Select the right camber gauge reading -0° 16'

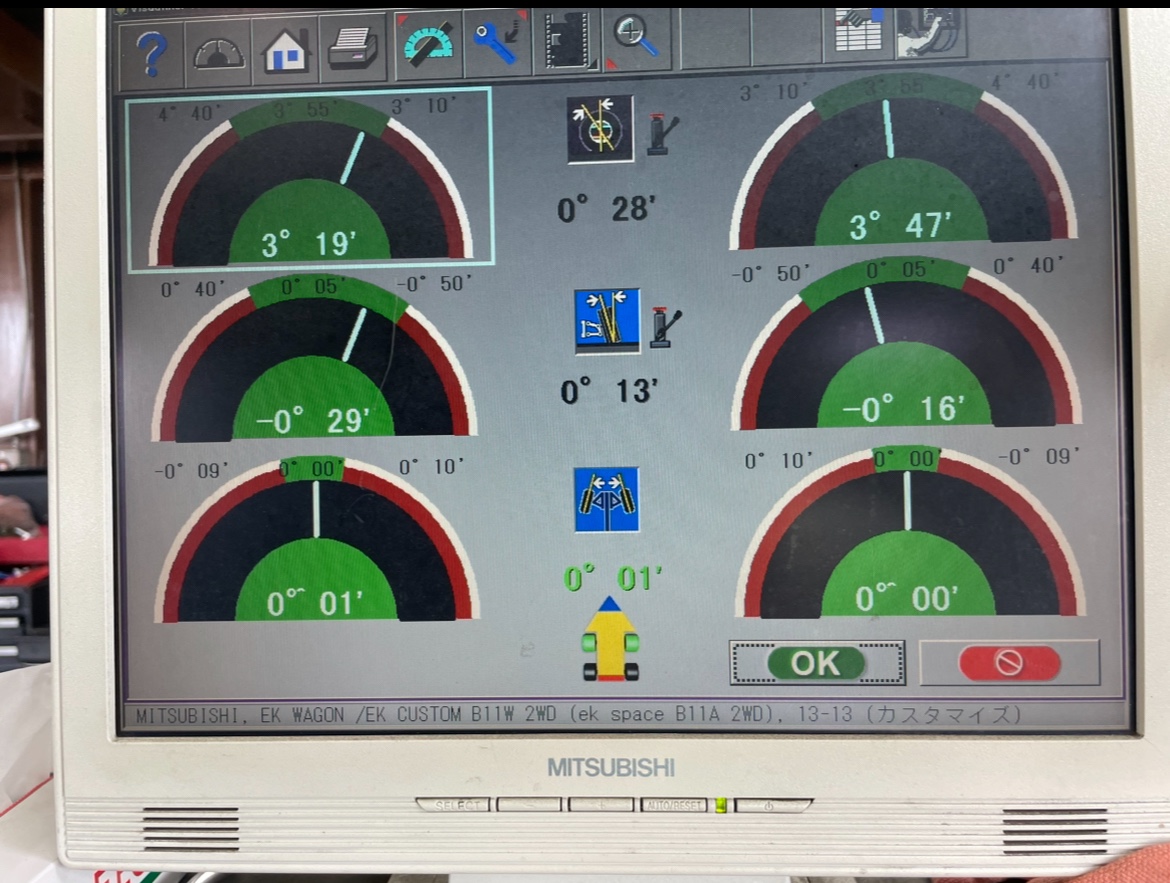pyautogui.click(x=905, y=350)
